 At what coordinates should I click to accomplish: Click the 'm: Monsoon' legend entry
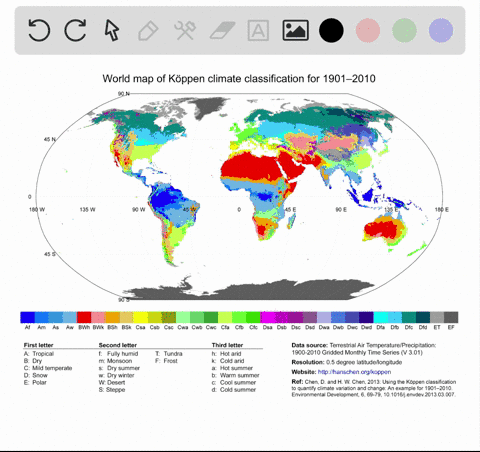[115, 361]
